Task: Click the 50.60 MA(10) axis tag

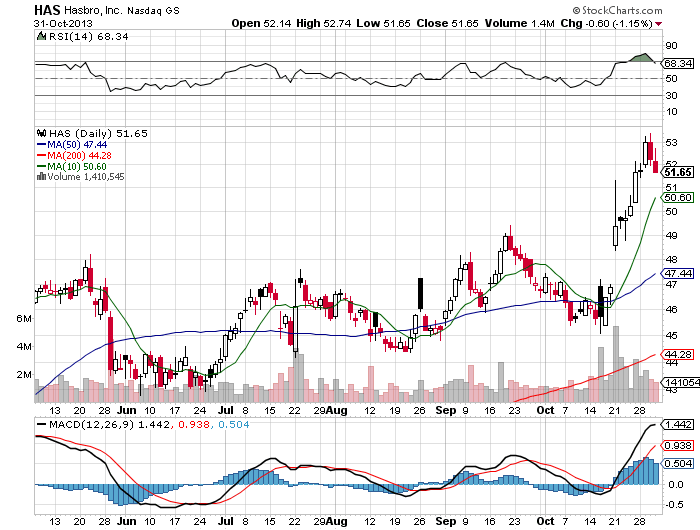Action: click(x=678, y=197)
